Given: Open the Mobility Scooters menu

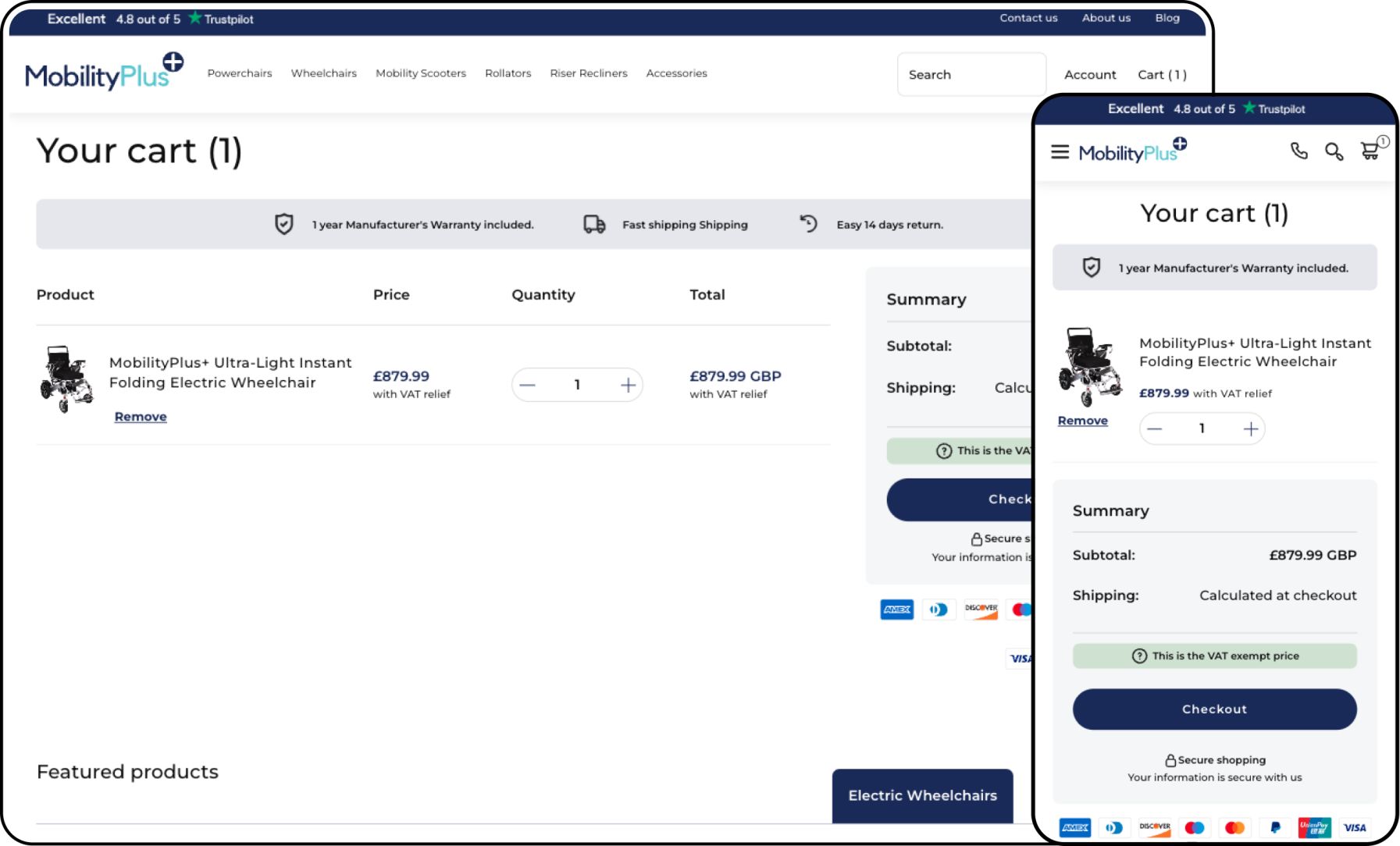Looking at the screenshot, I should click(420, 73).
